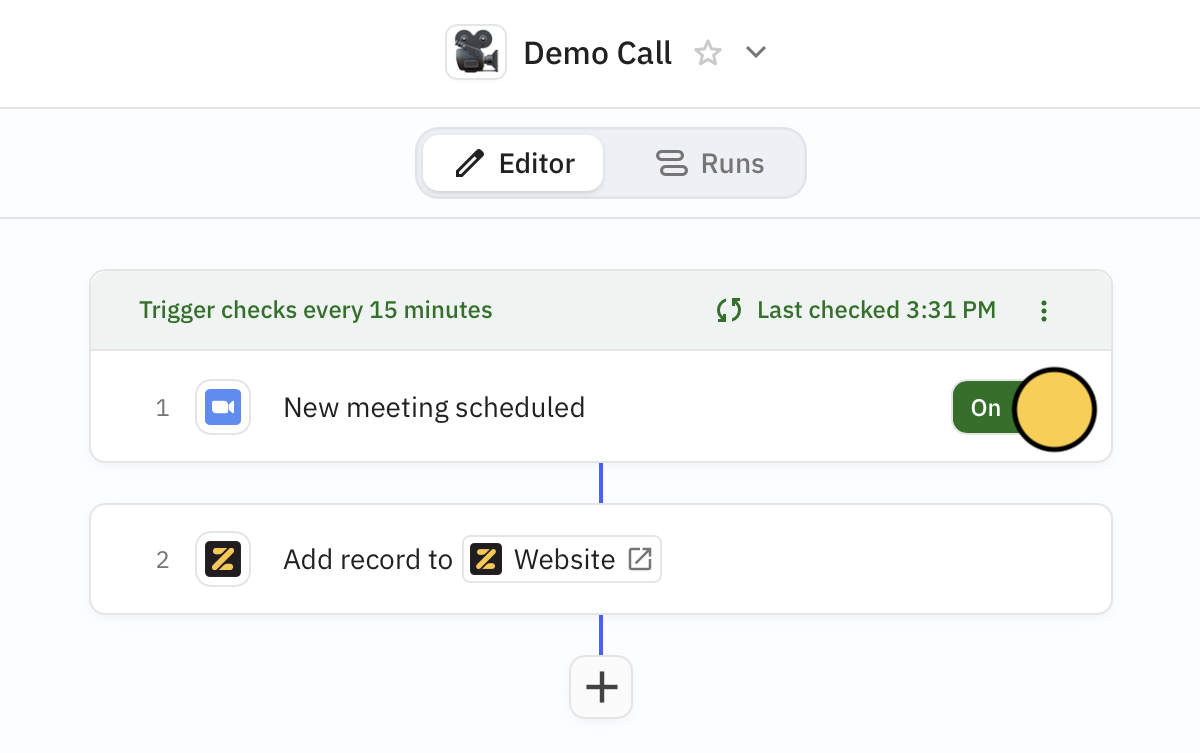Switch to the Runs tab
Image resolution: width=1200 pixels, height=753 pixels.
tap(710, 163)
